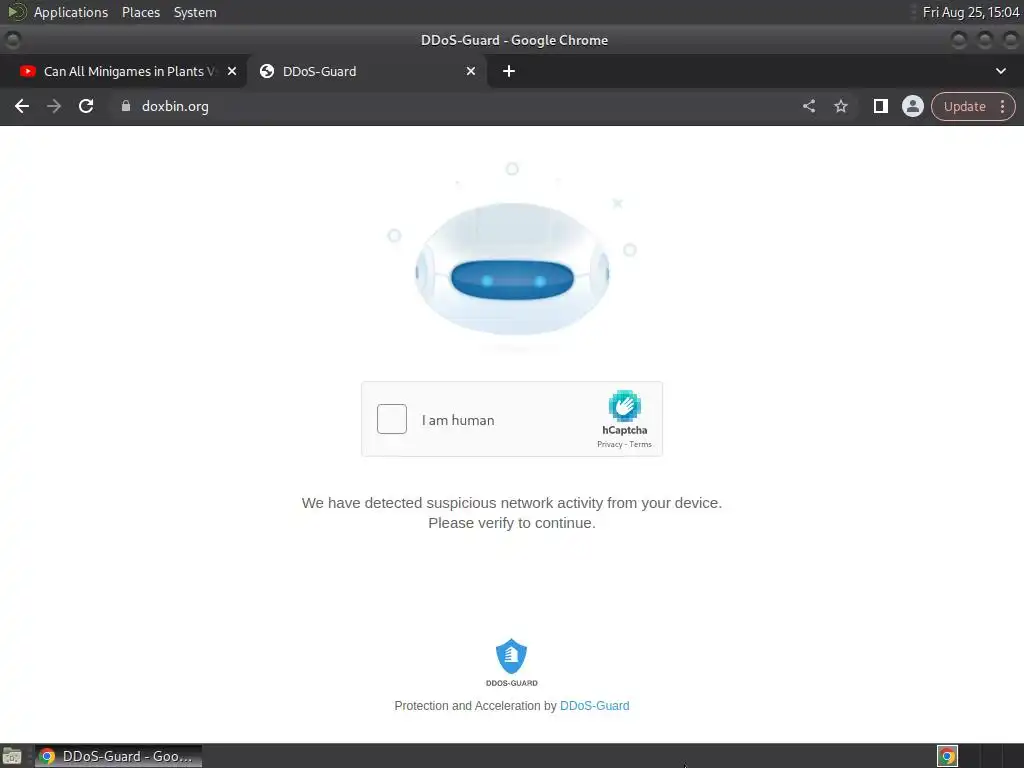The height and width of the screenshot is (768, 1024).
Task: Click the browser forward arrow
Action: click(x=54, y=106)
